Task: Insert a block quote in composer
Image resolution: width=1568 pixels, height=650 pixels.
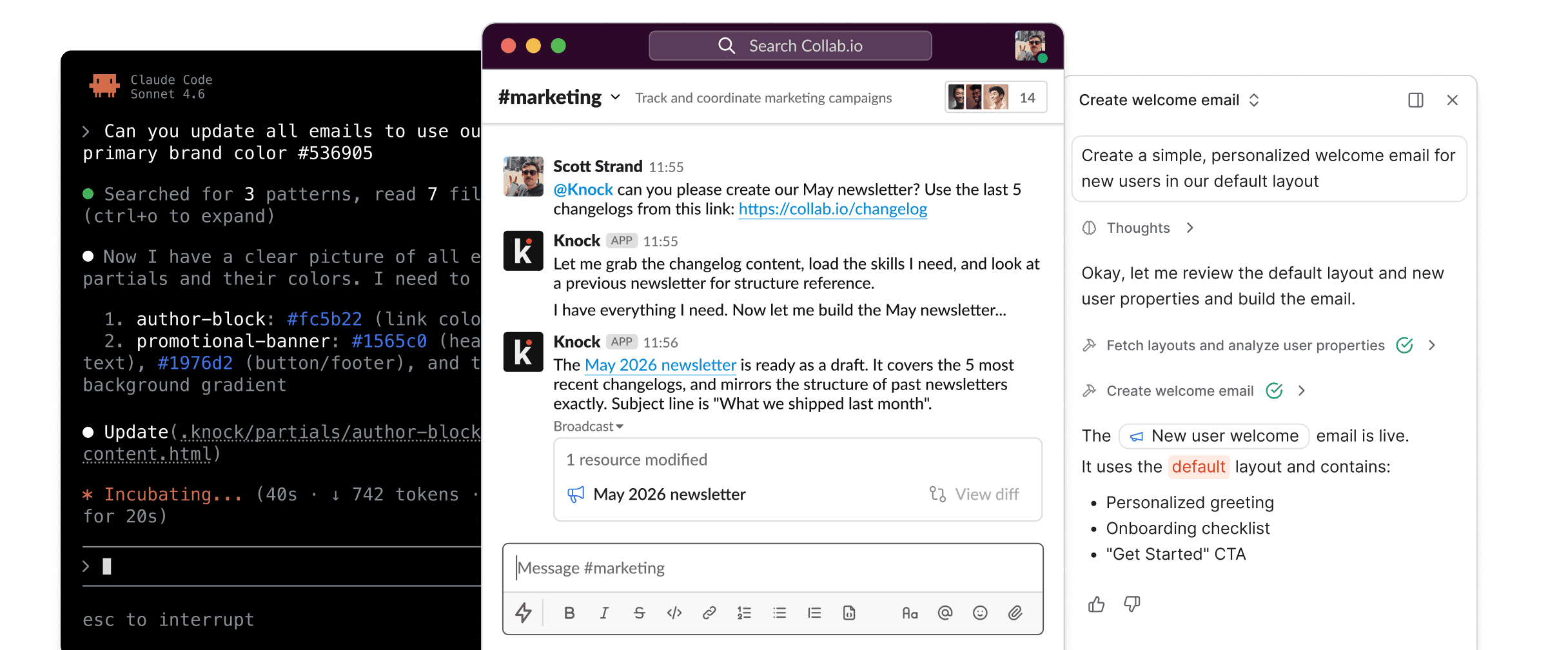Action: (x=814, y=613)
